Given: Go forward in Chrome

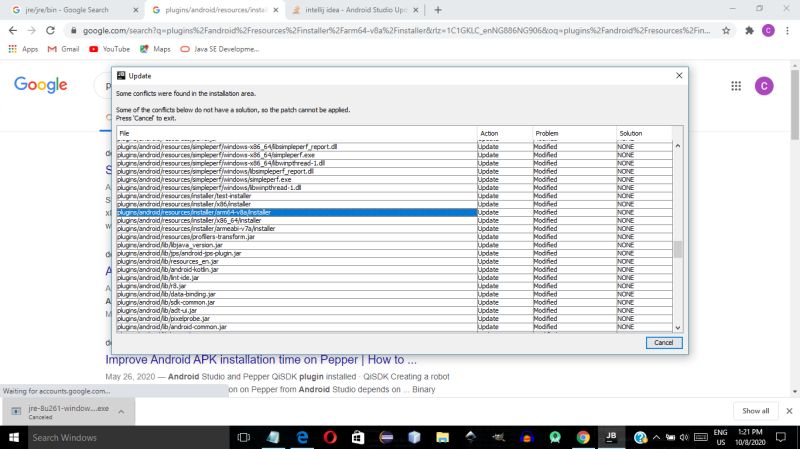Looking at the screenshot, I should [x=31, y=31].
